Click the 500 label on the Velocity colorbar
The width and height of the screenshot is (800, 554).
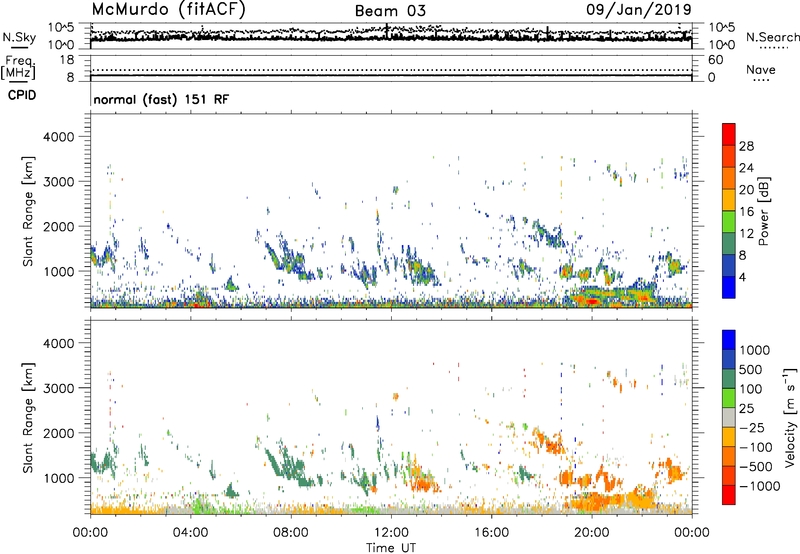tap(751, 370)
